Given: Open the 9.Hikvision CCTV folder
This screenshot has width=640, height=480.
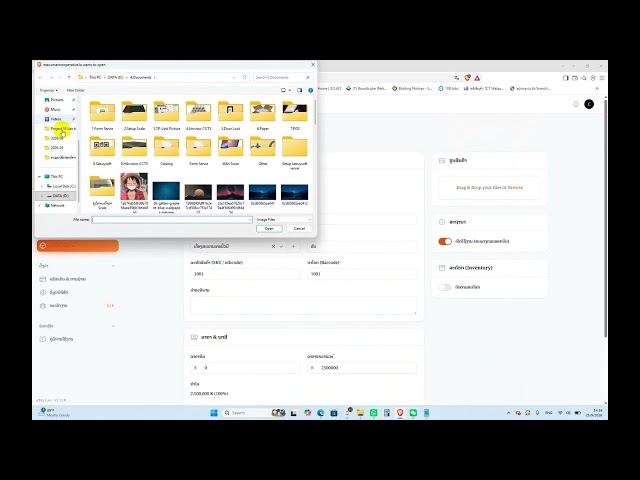Looking at the screenshot, I should point(134,151).
